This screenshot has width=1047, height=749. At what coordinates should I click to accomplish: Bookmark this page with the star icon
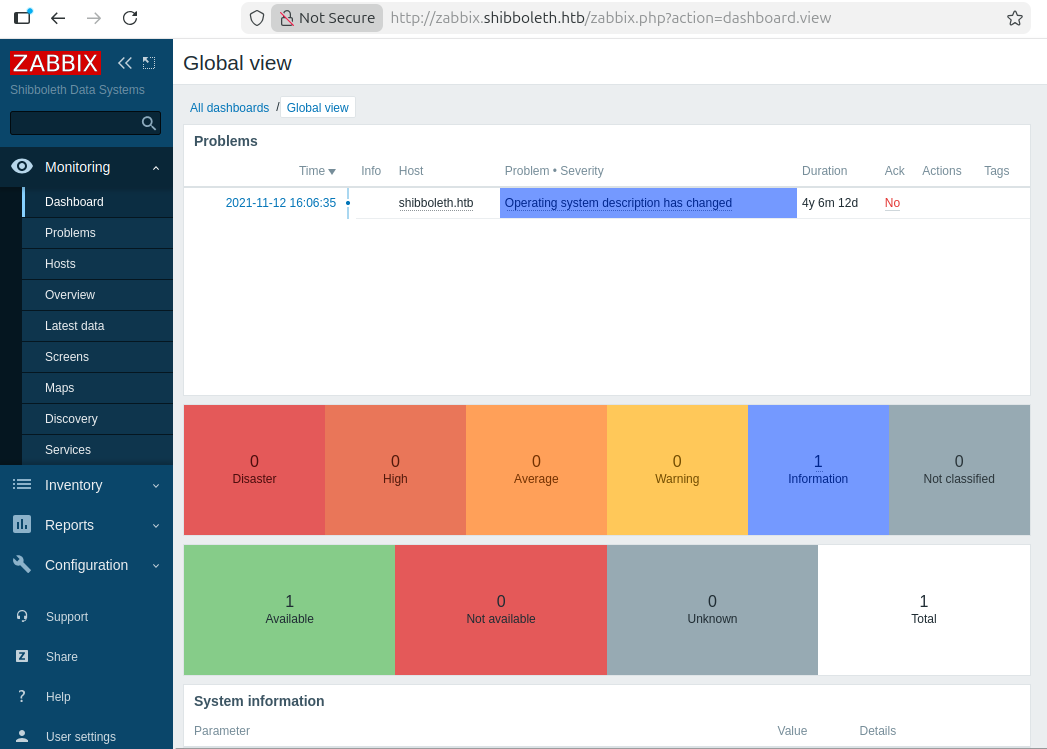1015,18
